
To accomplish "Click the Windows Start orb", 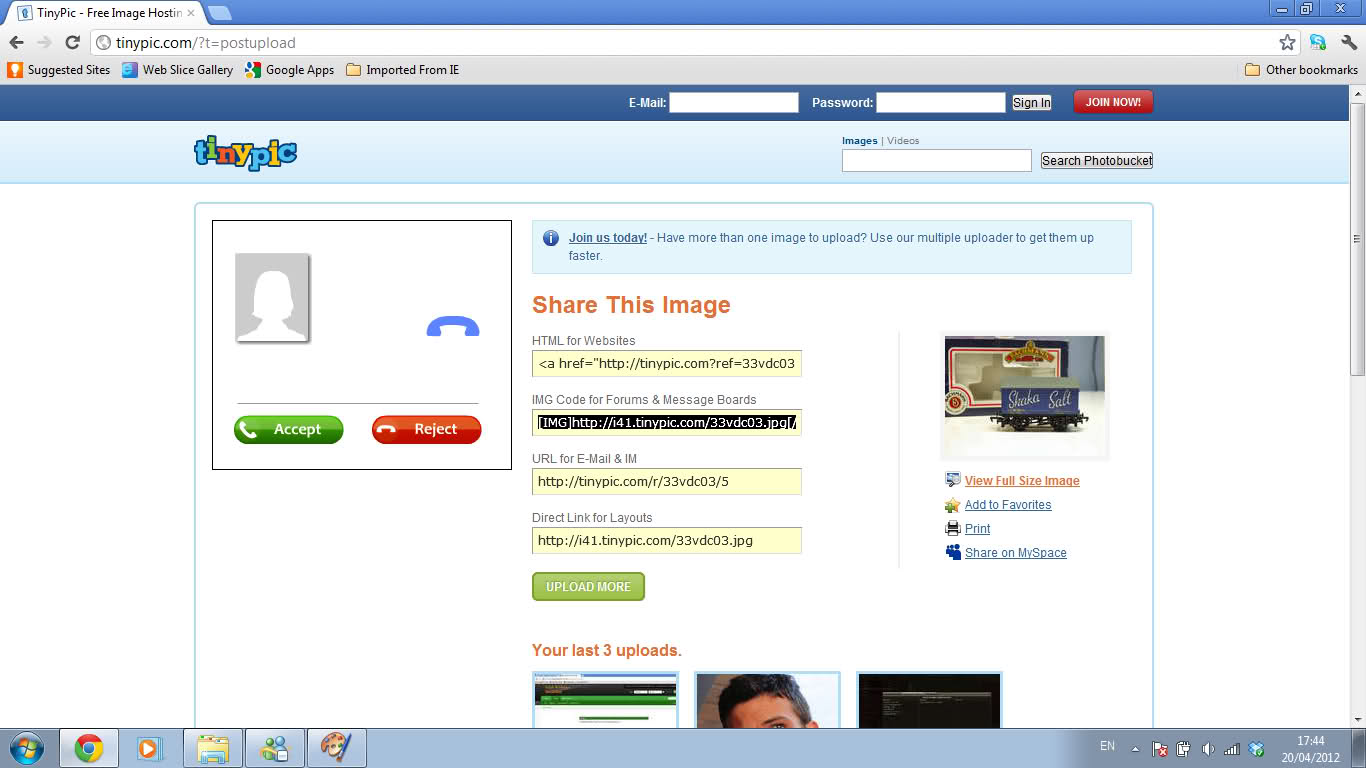I will 26,748.
